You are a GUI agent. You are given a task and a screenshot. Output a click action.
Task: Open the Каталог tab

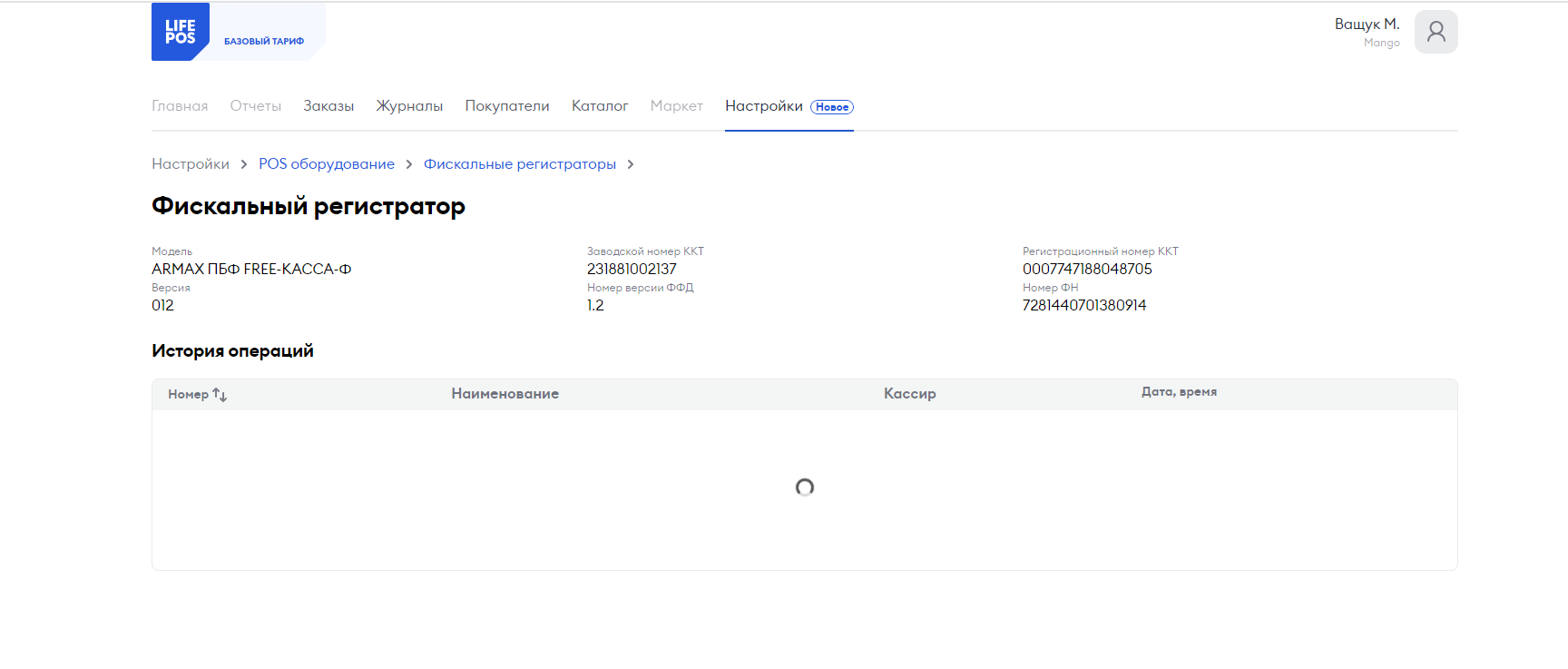pyautogui.click(x=600, y=106)
